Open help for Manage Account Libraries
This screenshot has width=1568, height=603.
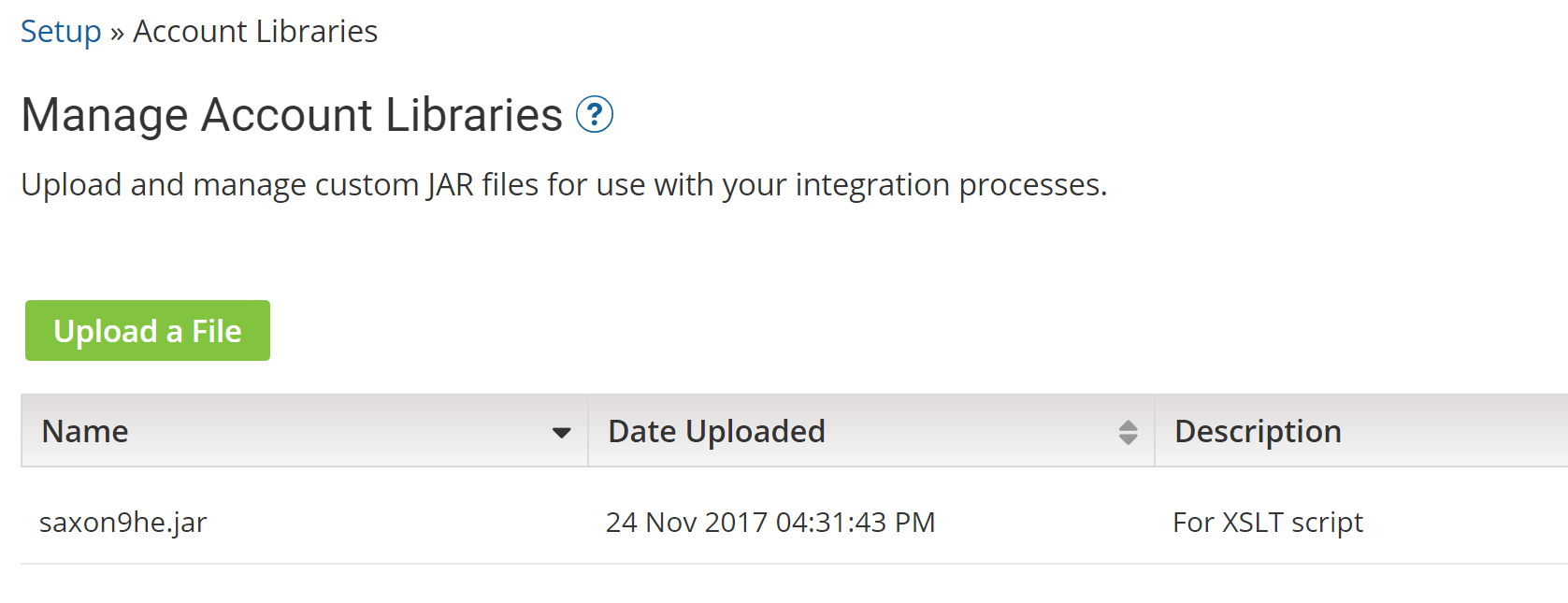tap(594, 115)
